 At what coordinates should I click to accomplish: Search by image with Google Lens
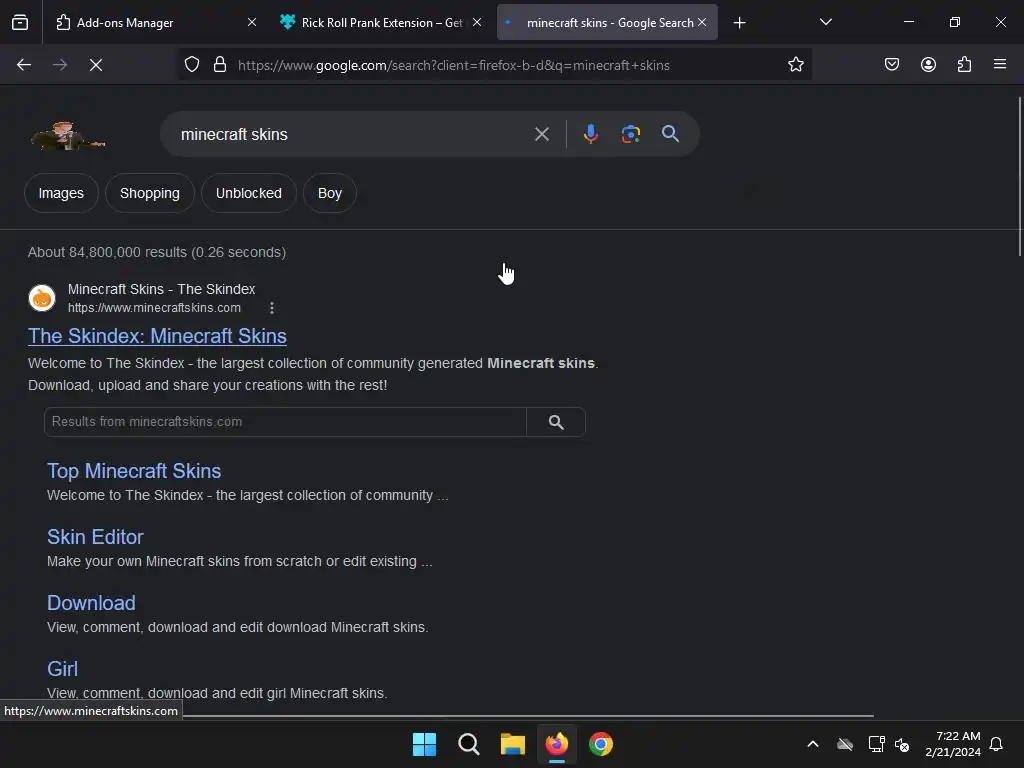630,134
